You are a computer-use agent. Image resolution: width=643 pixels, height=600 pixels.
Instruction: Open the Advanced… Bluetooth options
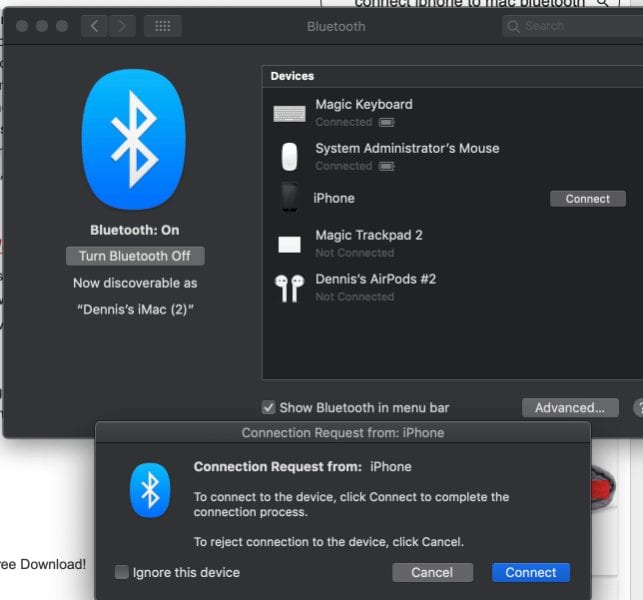pyautogui.click(x=569, y=407)
